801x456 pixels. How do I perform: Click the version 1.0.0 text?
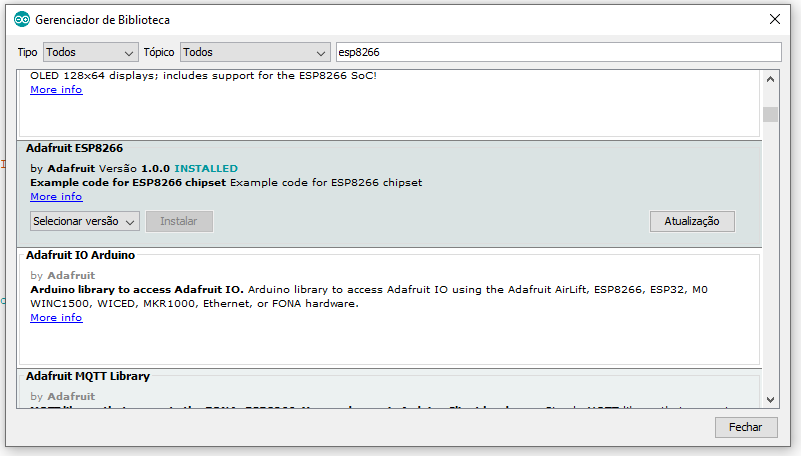point(155,169)
